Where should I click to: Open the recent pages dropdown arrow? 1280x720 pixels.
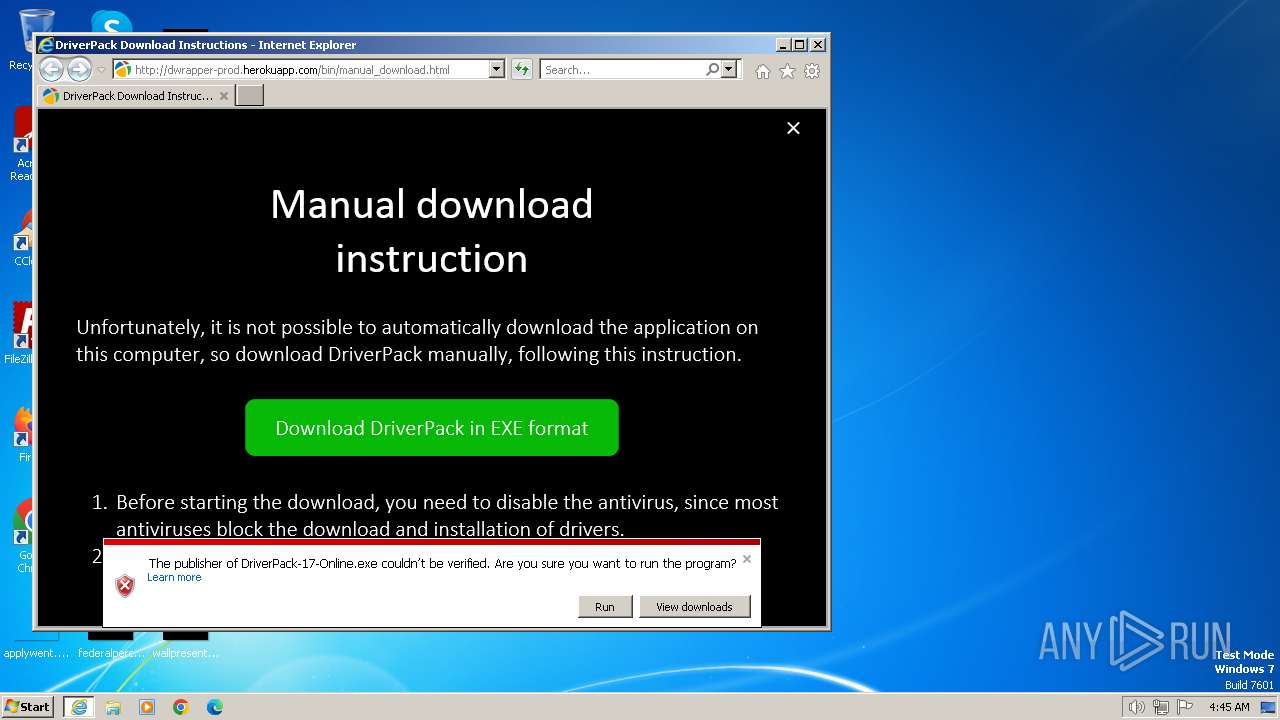(101, 70)
